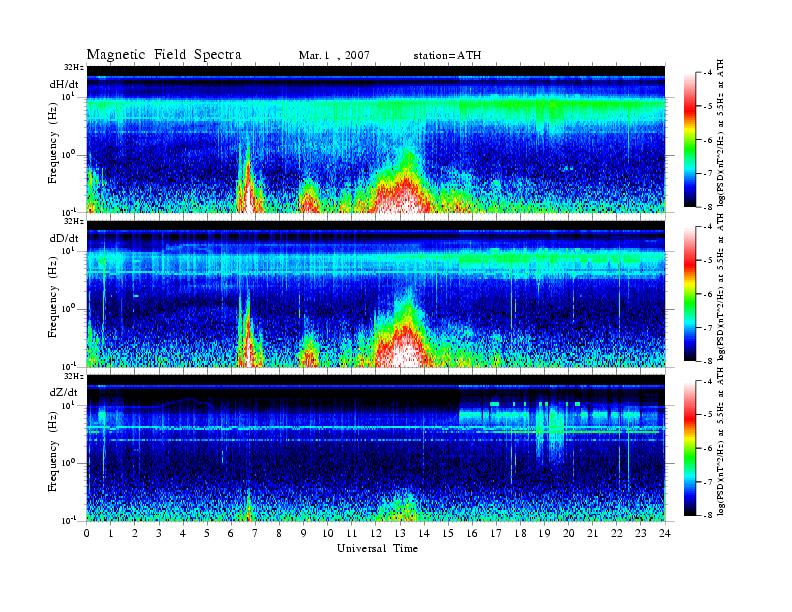Screen dimensions: 792x612
Task: Click hour 7 on the Universal Time axis
Action: click(x=255, y=533)
